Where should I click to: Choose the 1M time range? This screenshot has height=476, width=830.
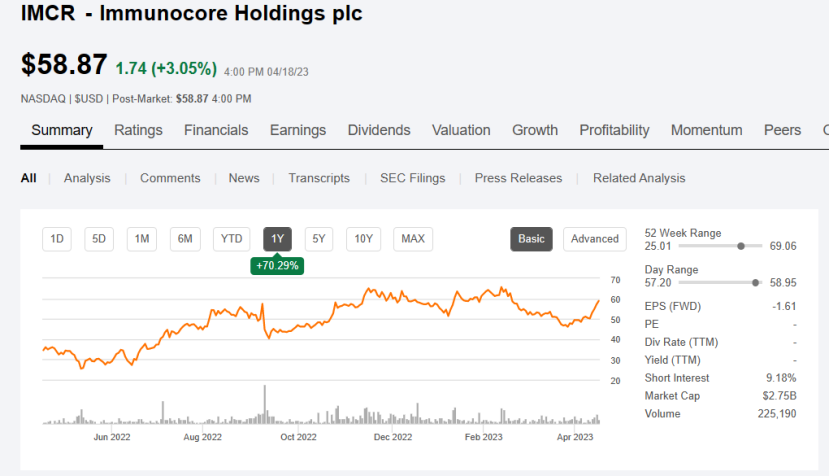click(x=142, y=239)
